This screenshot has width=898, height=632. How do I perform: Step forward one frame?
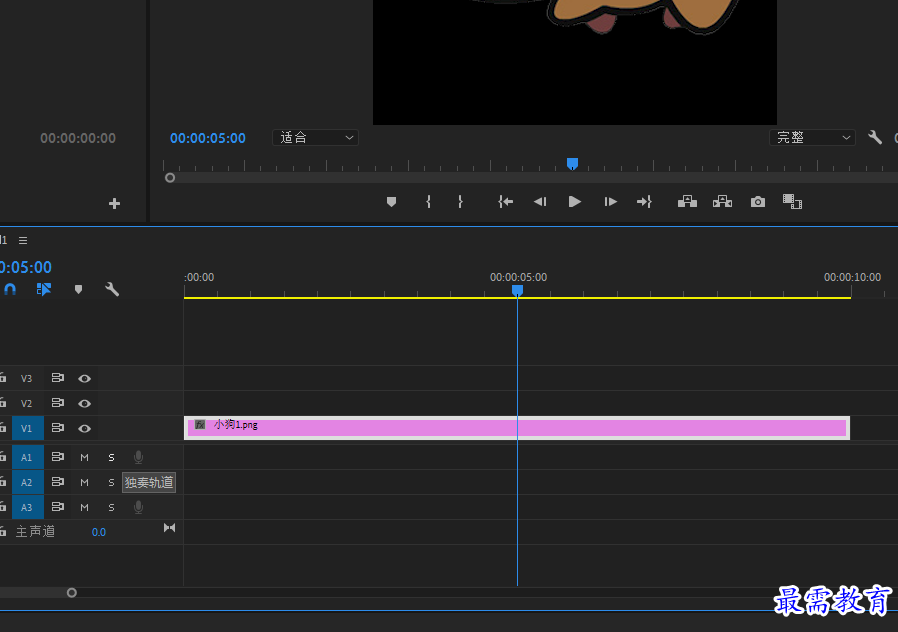pos(611,202)
